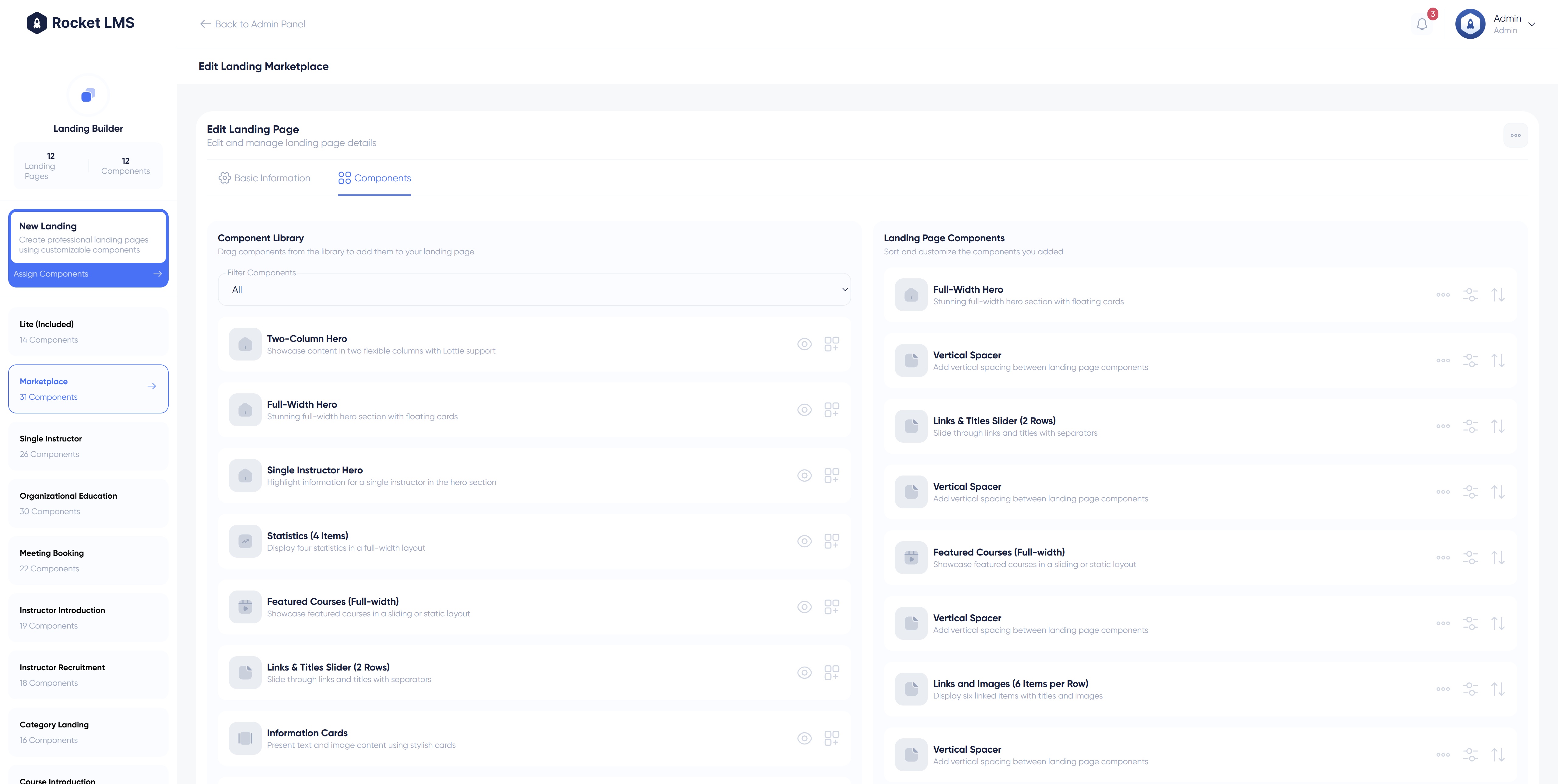Switch to the Basic Information tab
1558x784 pixels.
[x=264, y=178]
